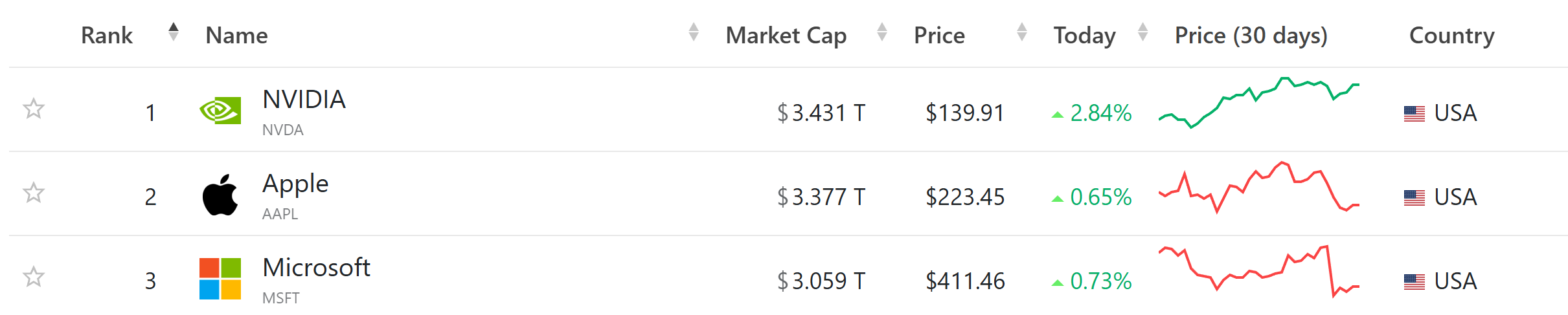The height and width of the screenshot is (315, 1568).
Task: Sort by Today change sort arrows
Action: (1142, 32)
